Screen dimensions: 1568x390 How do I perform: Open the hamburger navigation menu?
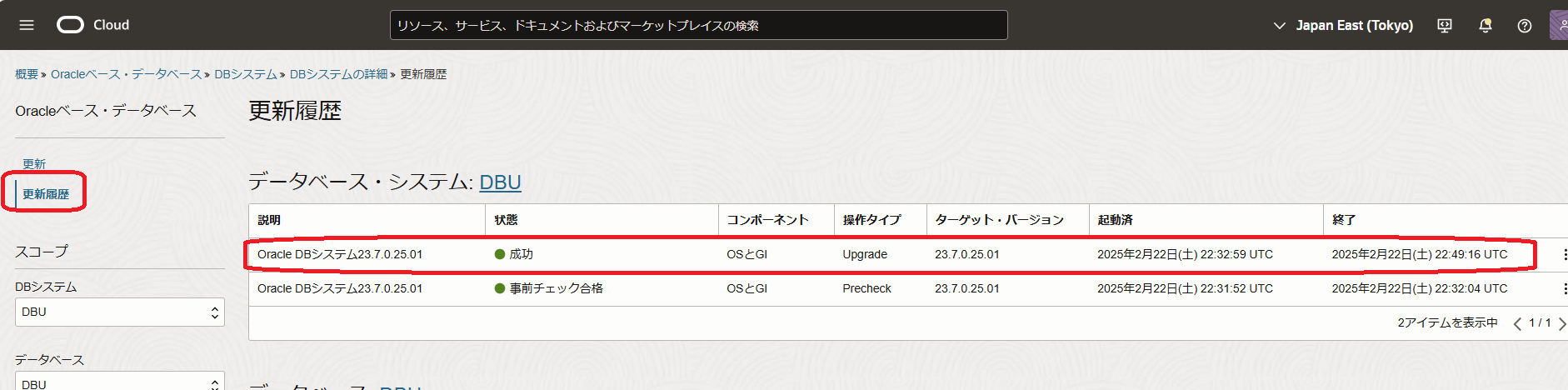point(27,25)
